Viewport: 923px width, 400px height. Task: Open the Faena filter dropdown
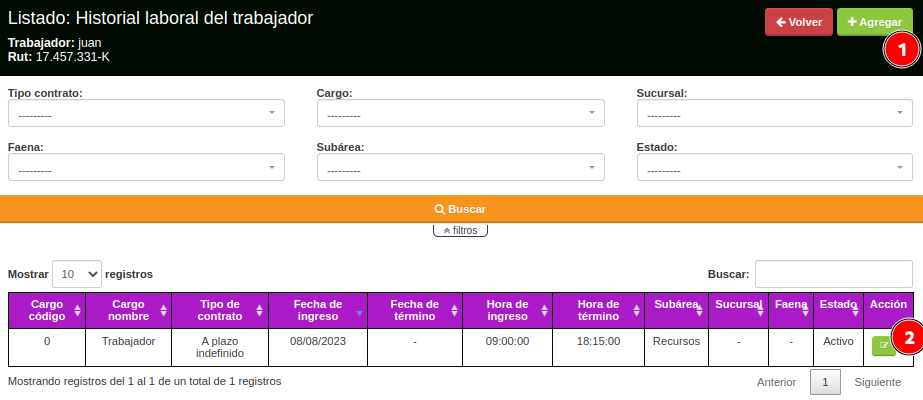[x=146, y=167]
